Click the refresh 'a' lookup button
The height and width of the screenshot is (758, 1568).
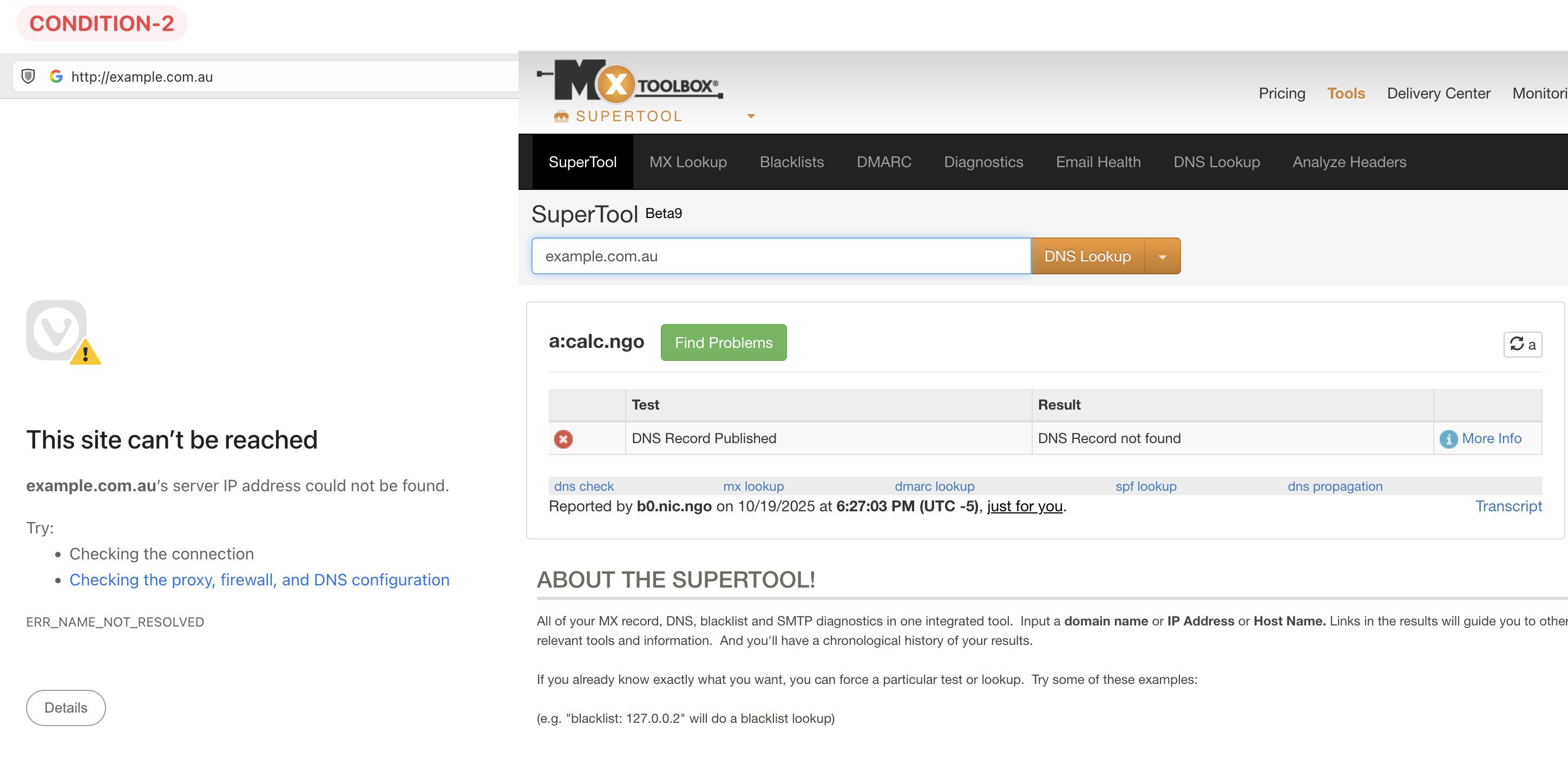tap(1523, 344)
